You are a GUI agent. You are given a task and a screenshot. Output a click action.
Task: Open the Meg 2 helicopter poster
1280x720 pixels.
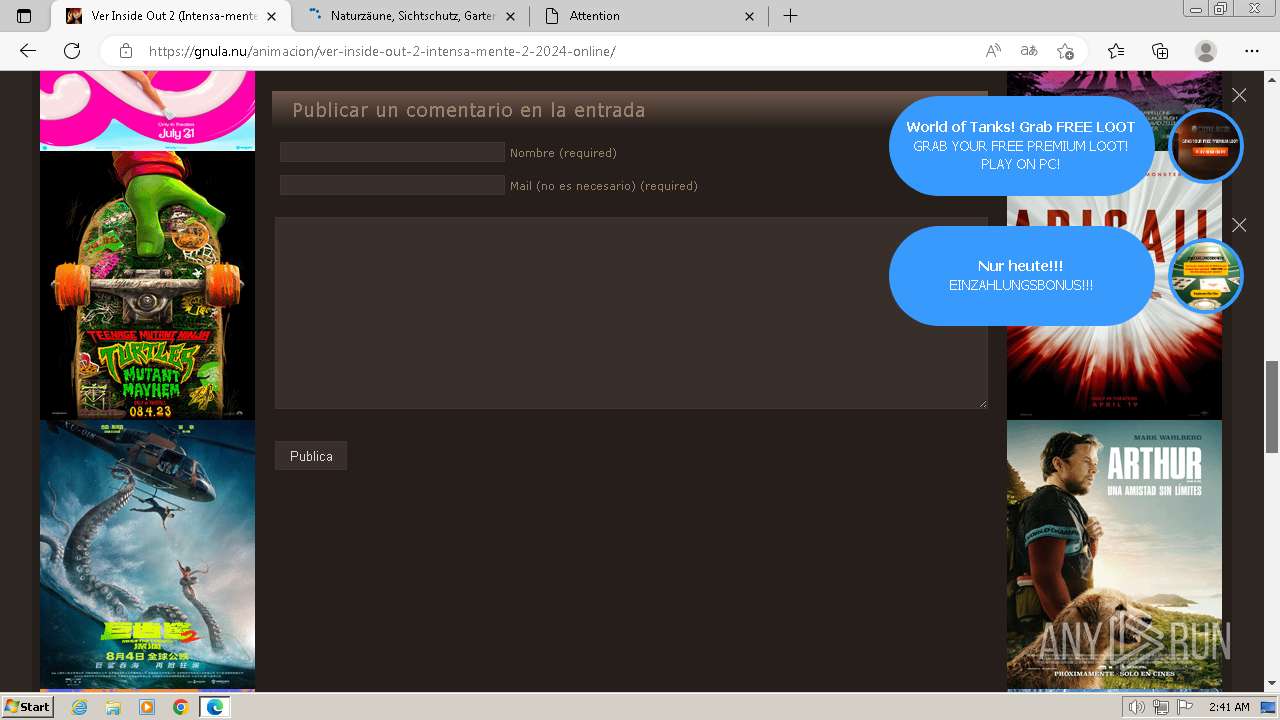(147, 555)
